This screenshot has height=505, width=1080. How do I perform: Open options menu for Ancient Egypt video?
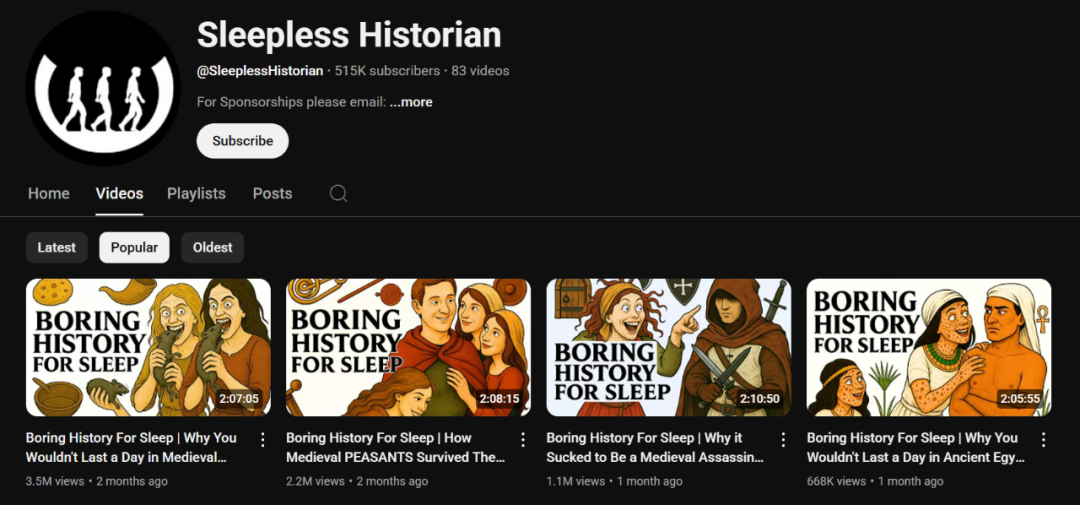click(x=1043, y=440)
